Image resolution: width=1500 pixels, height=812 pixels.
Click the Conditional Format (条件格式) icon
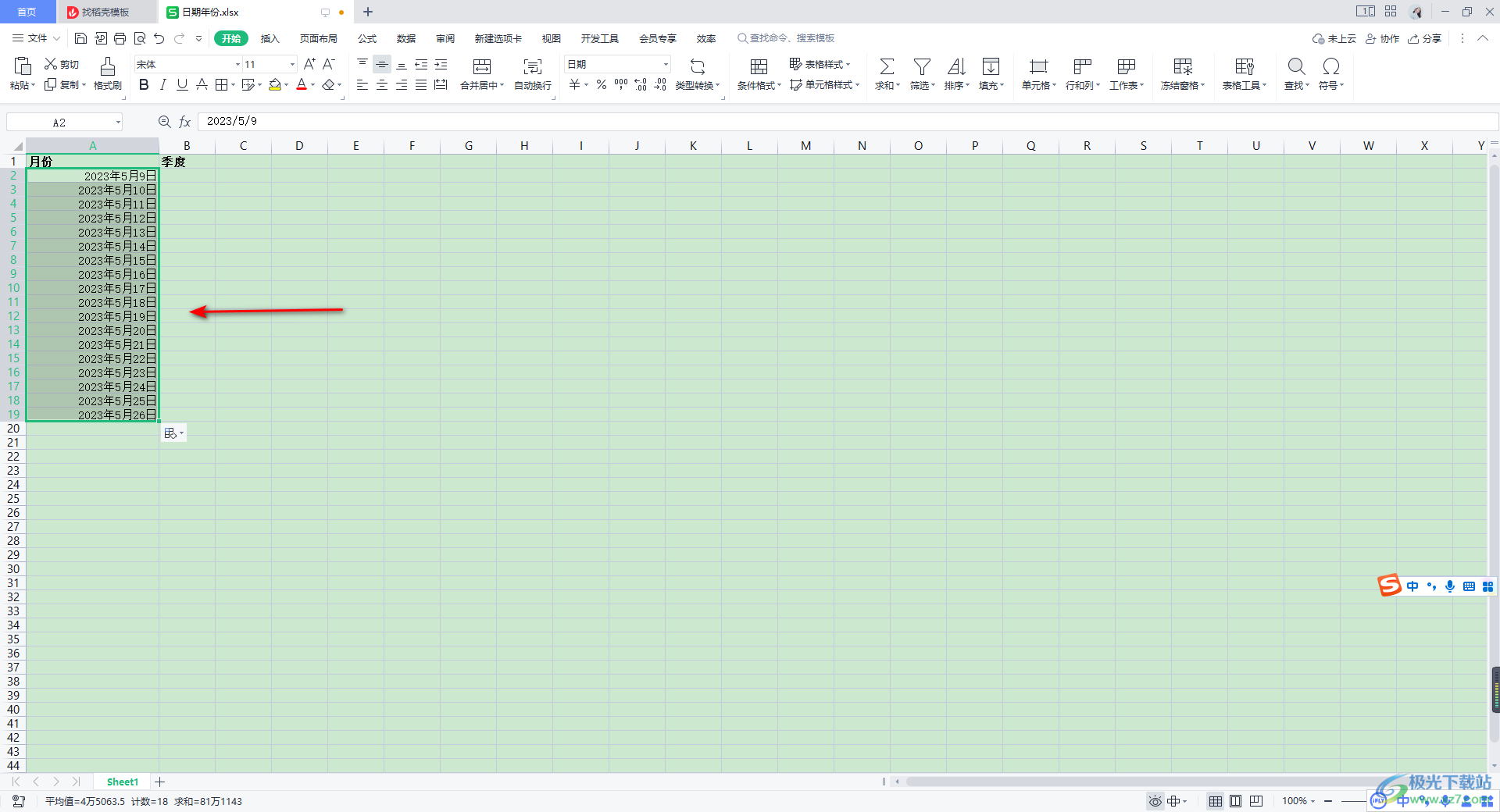tap(759, 66)
